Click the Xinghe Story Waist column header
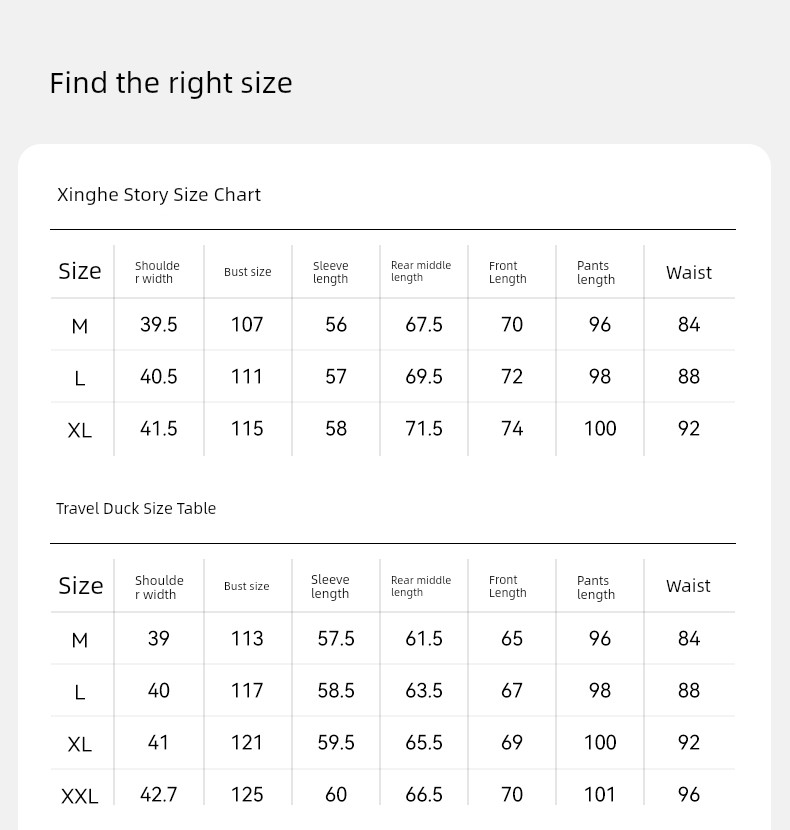790x830 pixels. click(689, 273)
